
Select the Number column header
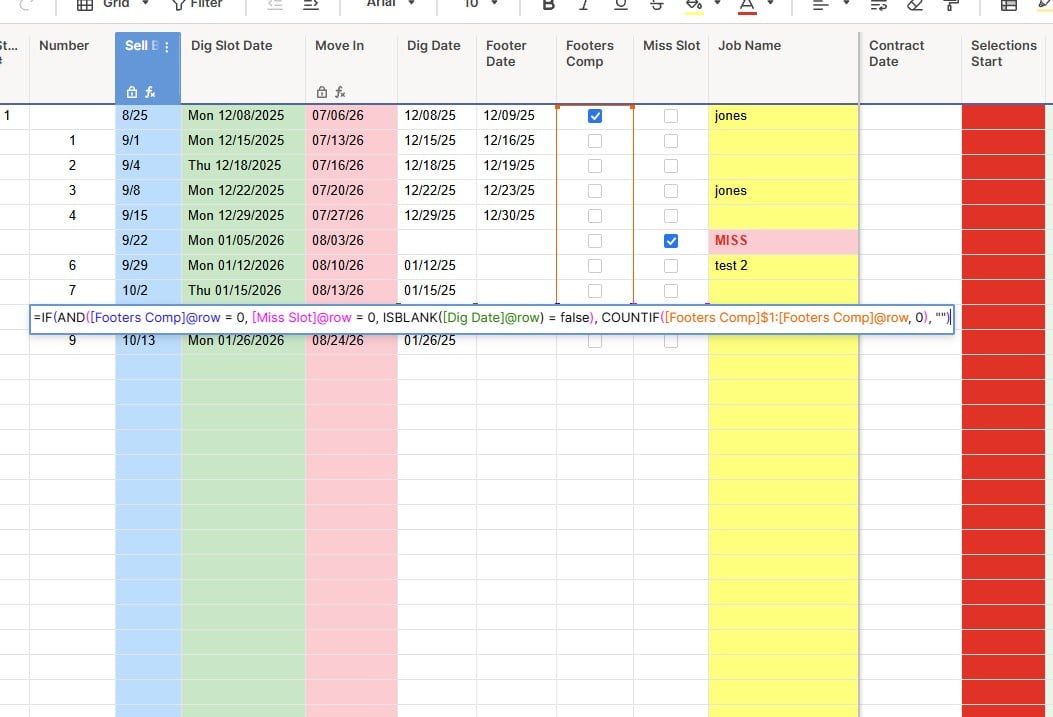pos(72,67)
